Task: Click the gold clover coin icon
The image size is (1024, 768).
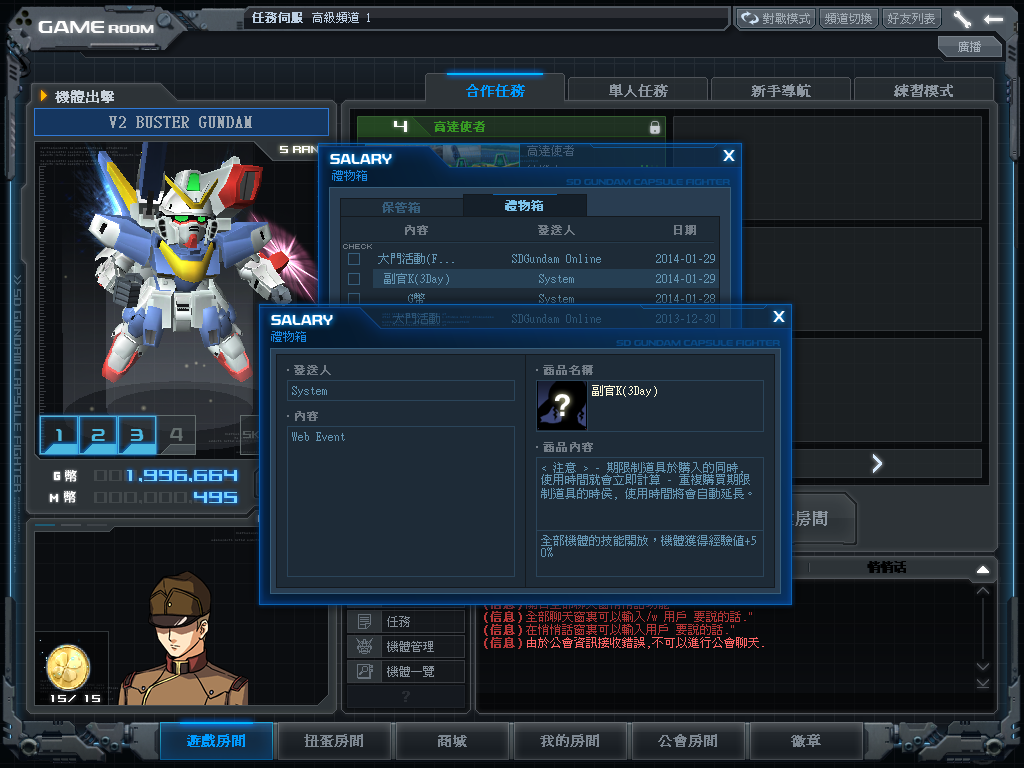Action: point(68,667)
